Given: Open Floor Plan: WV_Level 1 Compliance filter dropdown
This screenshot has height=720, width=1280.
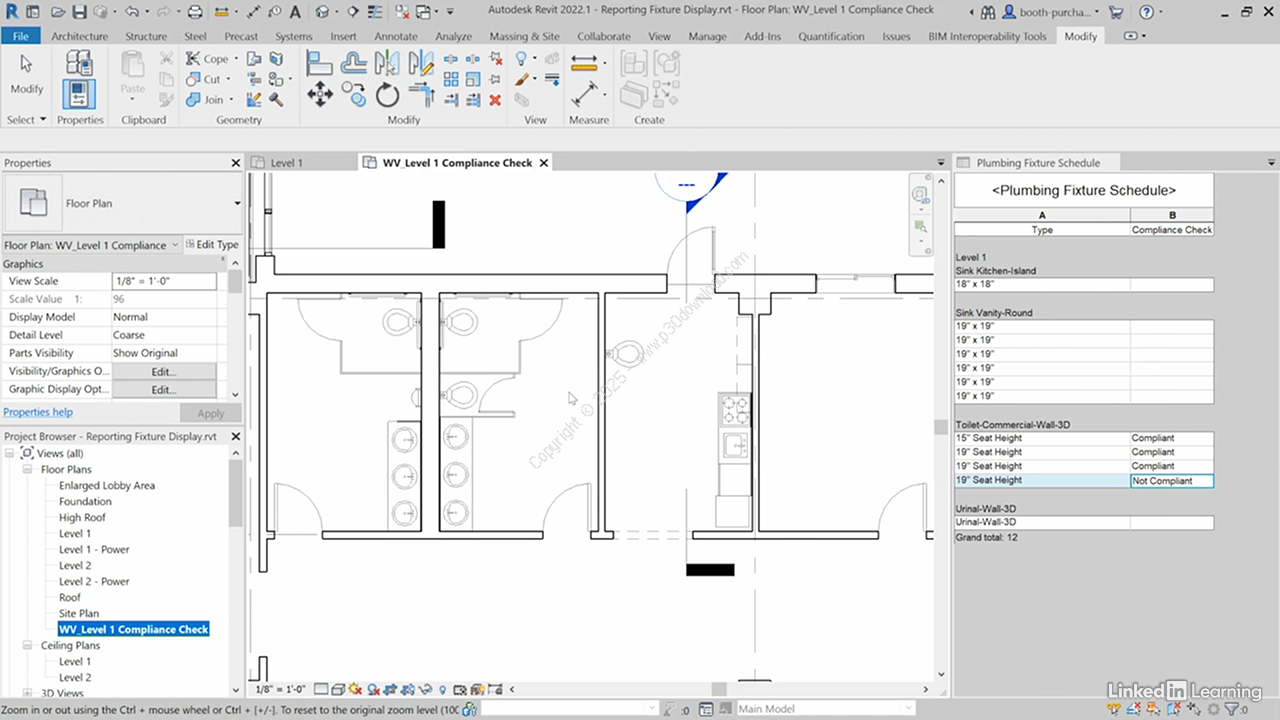Looking at the screenshot, I should point(175,245).
